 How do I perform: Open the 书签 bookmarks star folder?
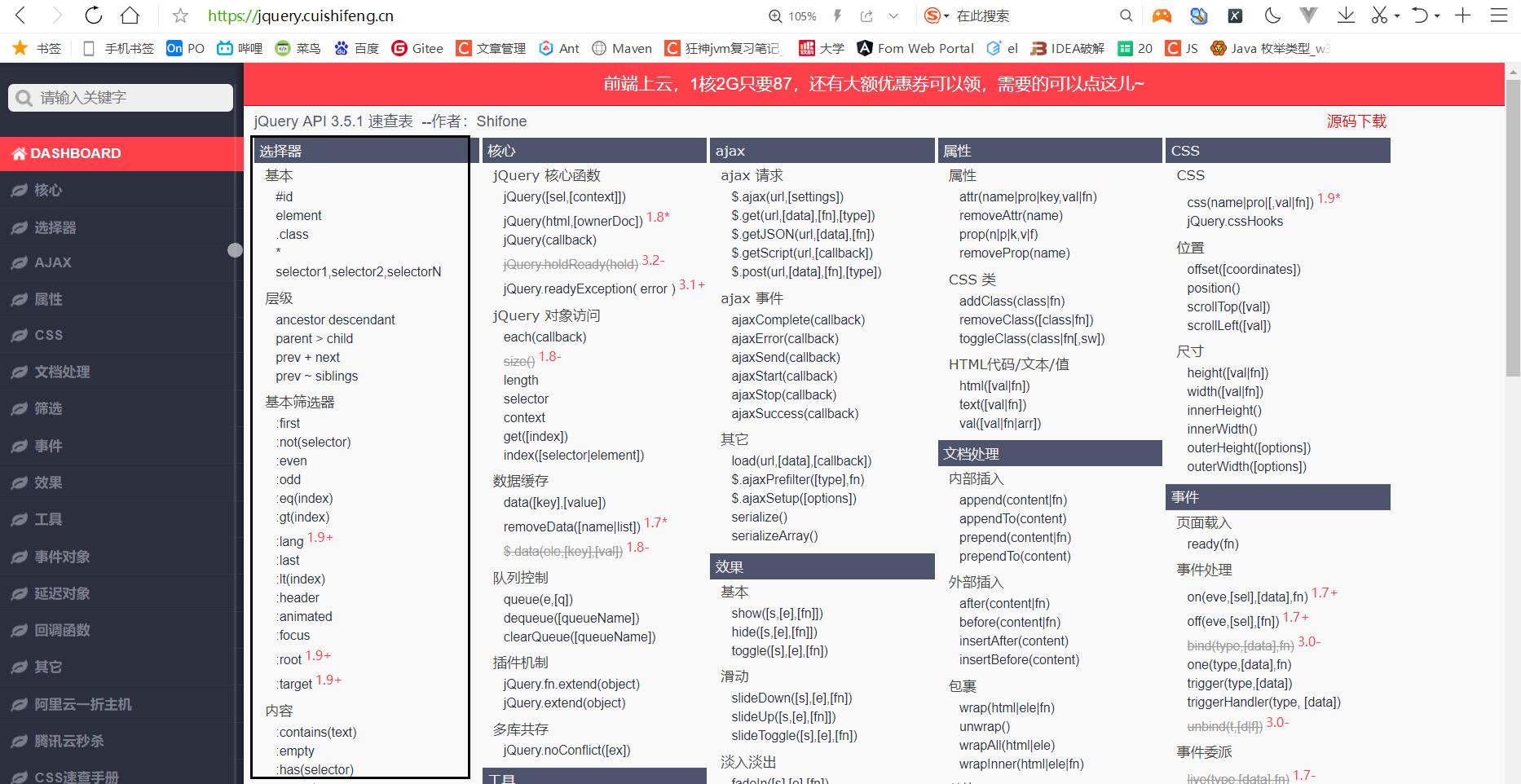(x=37, y=48)
